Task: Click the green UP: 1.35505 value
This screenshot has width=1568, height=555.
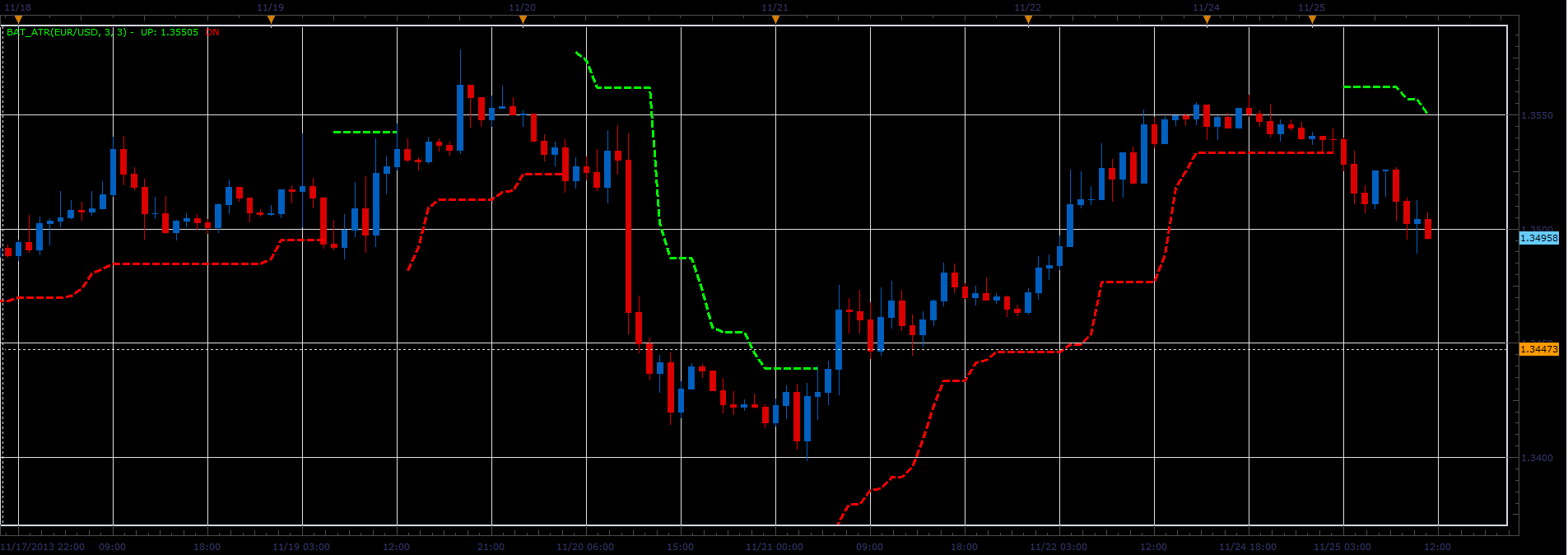Action: click(x=170, y=32)
